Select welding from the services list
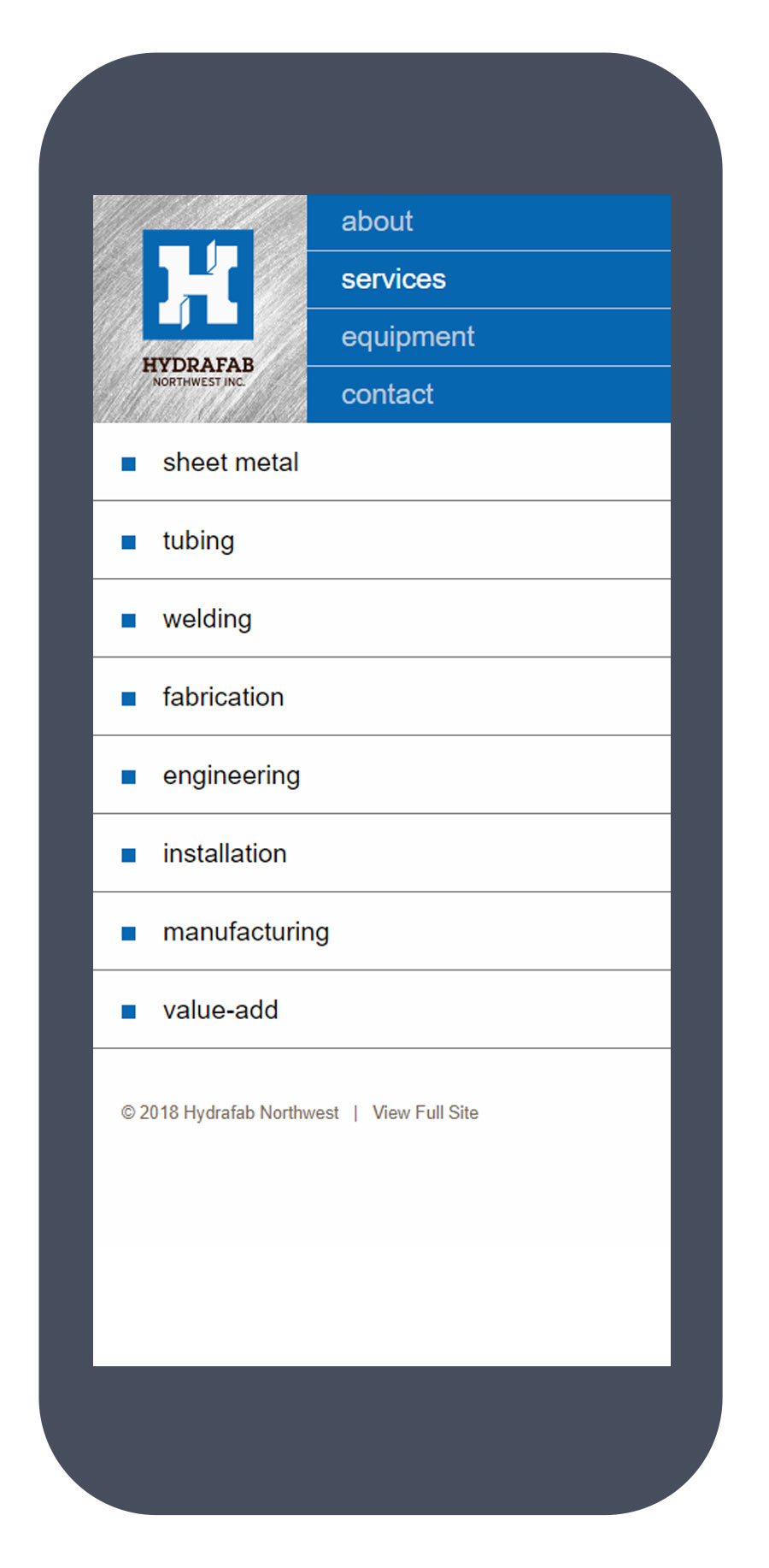The image size is (769, 1568). click(x=382, y=618)
